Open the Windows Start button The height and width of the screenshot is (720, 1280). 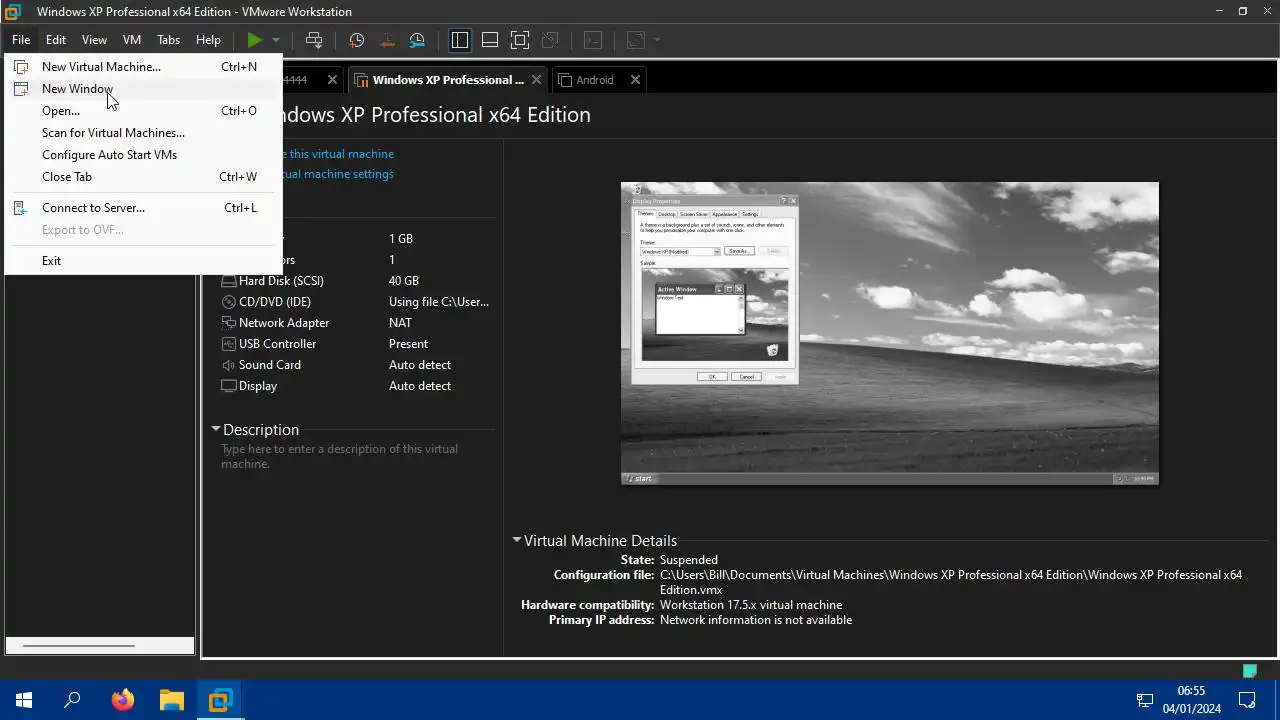click(24, 700)
